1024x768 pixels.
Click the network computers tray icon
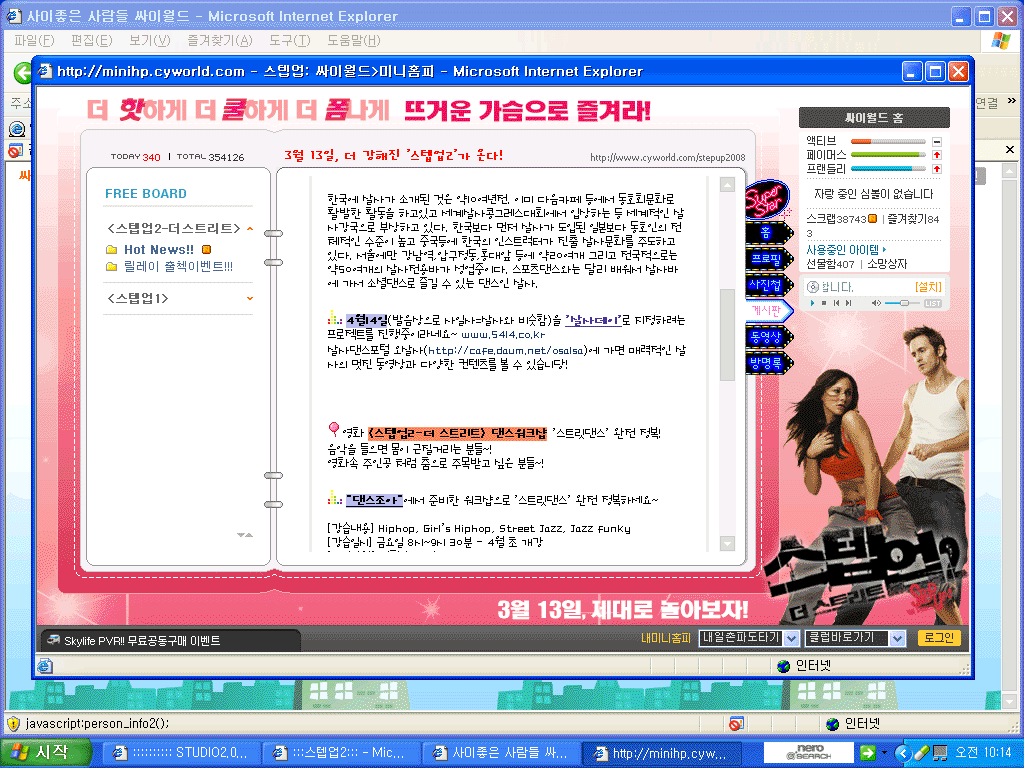pyautogui.click(x=940, y=753)
